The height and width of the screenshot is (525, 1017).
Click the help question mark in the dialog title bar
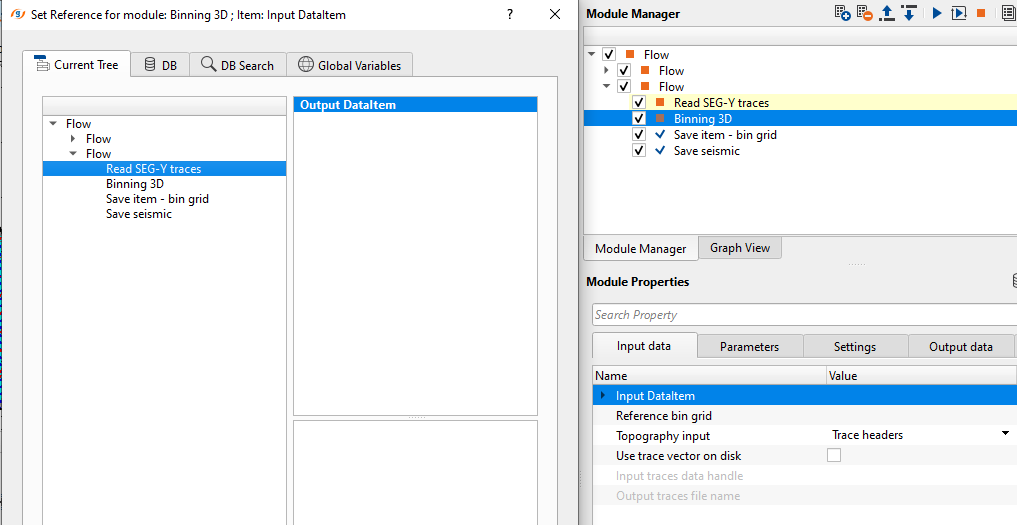coord(510,14)
